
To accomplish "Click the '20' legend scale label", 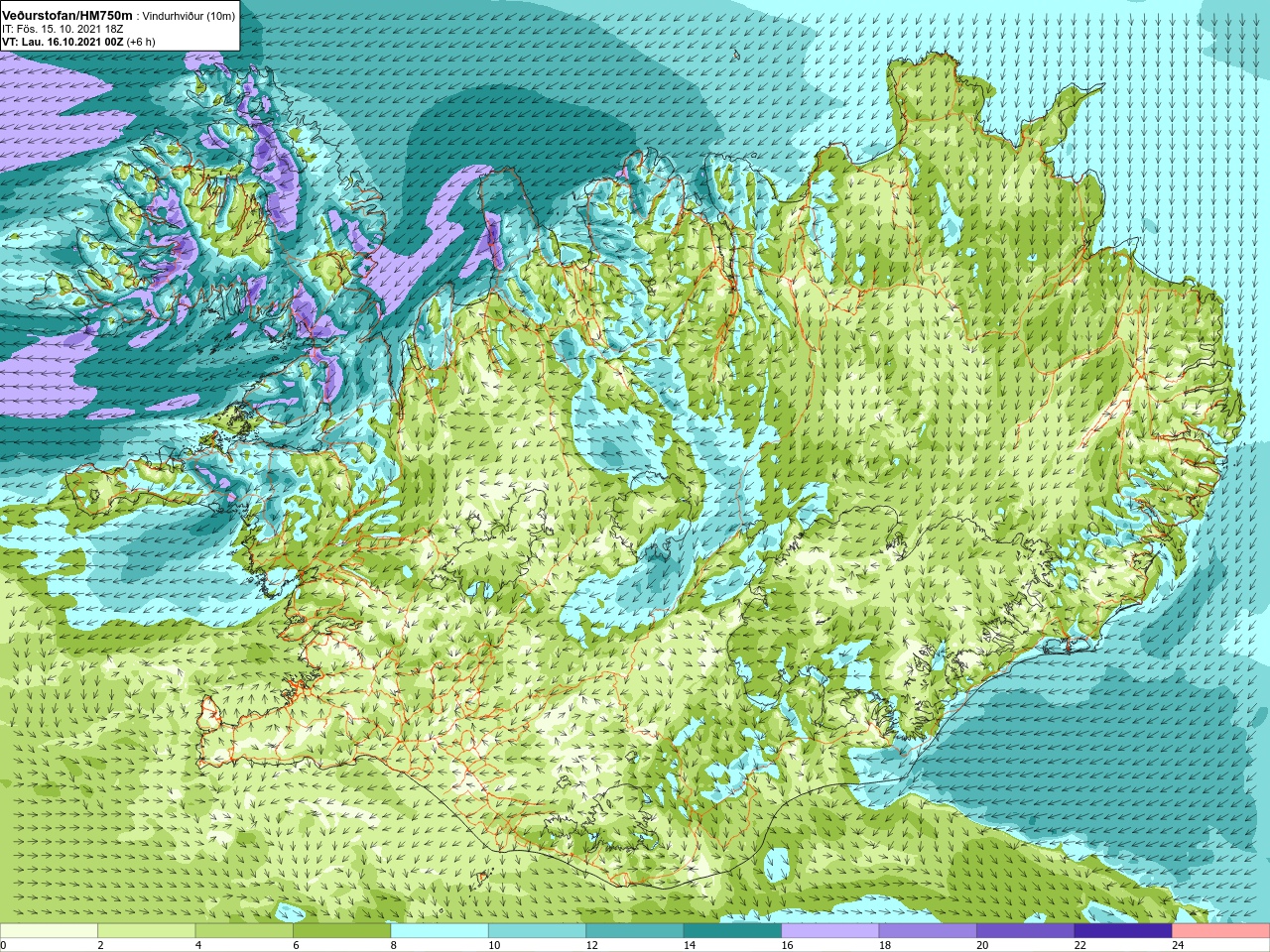I will pos(982,945).
